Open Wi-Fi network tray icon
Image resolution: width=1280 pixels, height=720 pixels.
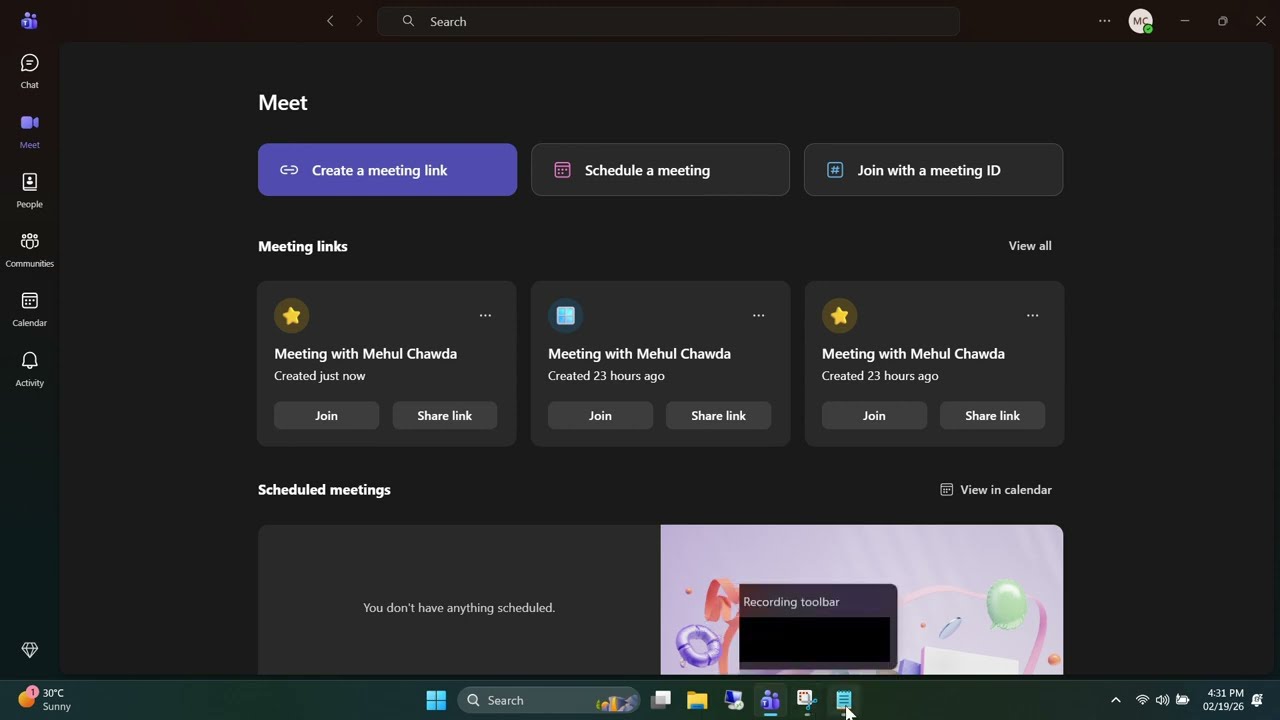point(1142,700)
